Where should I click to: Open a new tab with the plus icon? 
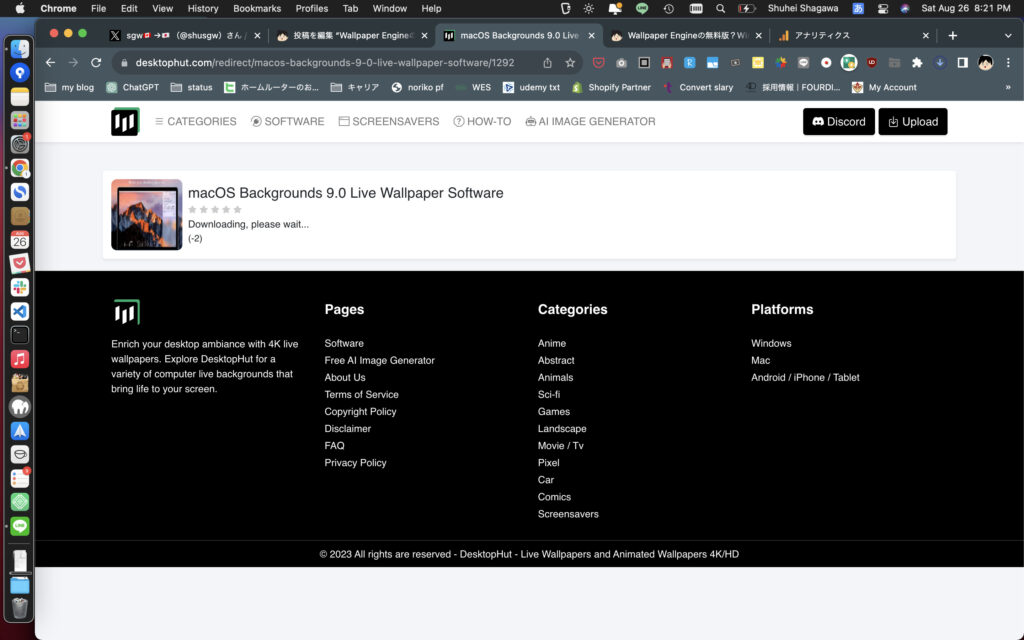coord(953,35)
